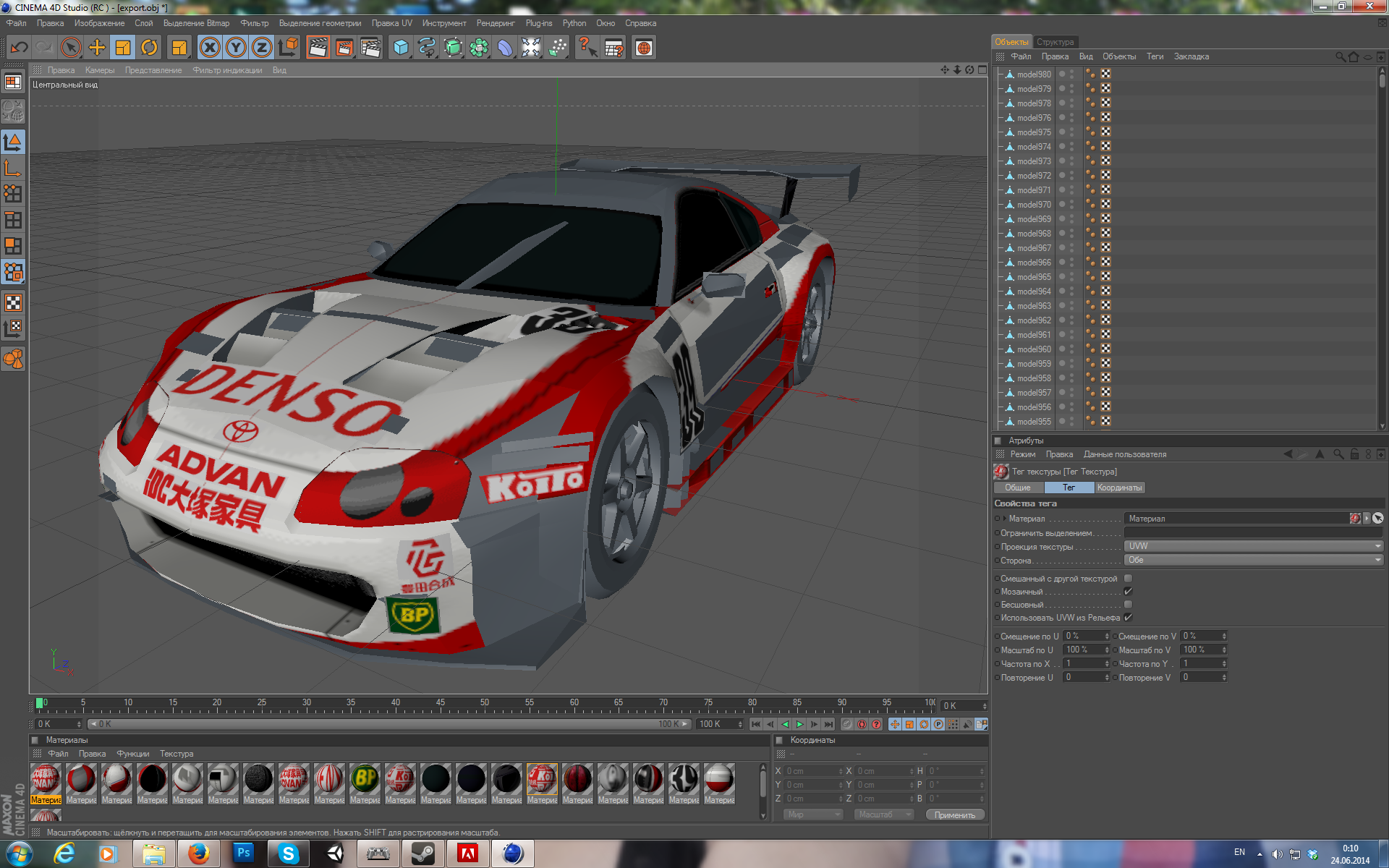The height and width of the screenshot is (868, 1389).
Task: Toggle the Бесшовный checkbox
Action: coord(1128,605)
